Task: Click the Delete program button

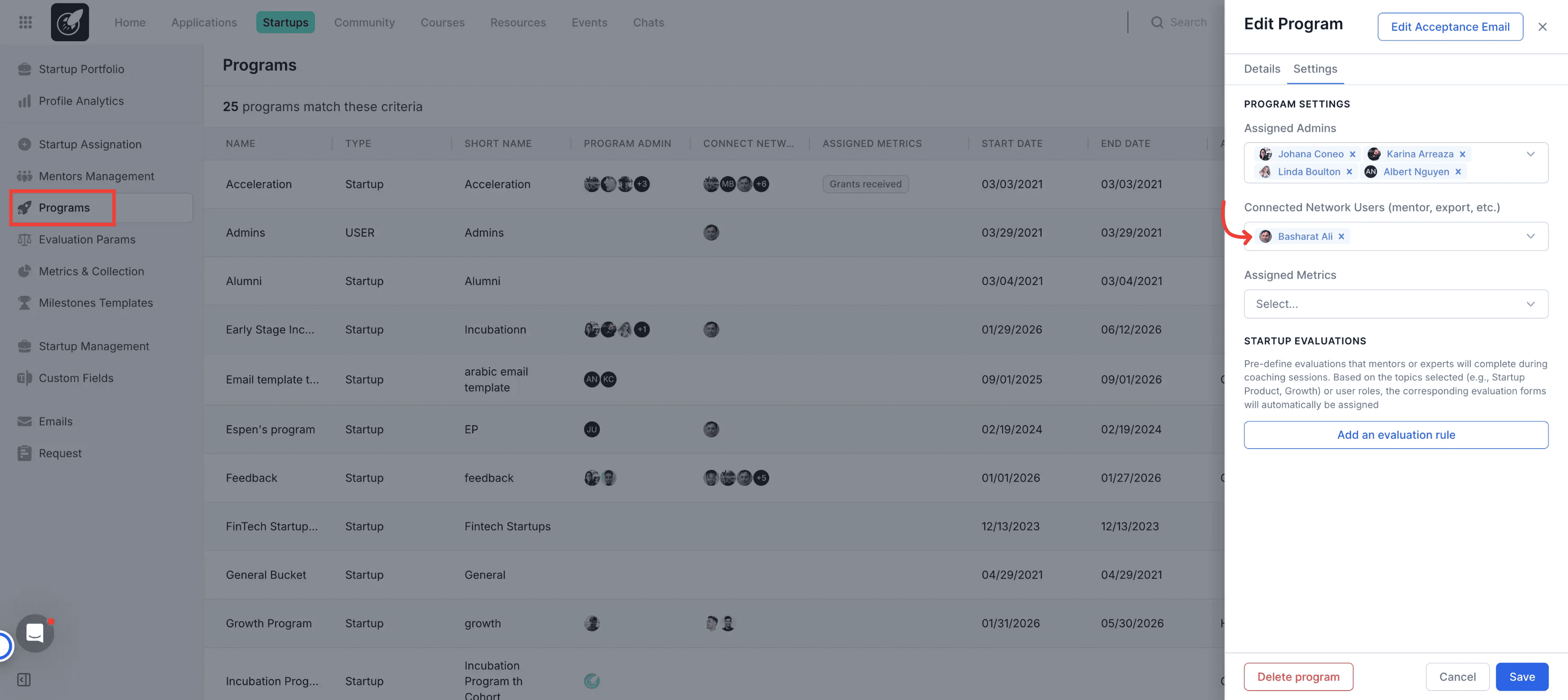Action: pos(1298,677)
